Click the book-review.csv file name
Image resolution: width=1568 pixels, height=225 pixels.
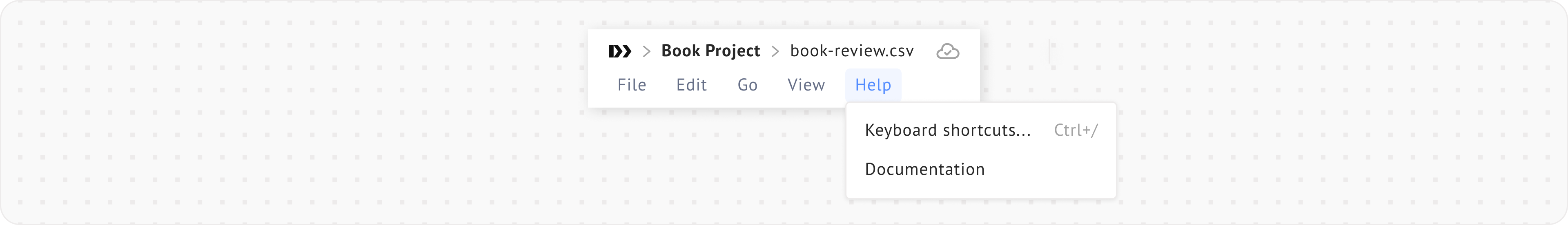(851, 51)
